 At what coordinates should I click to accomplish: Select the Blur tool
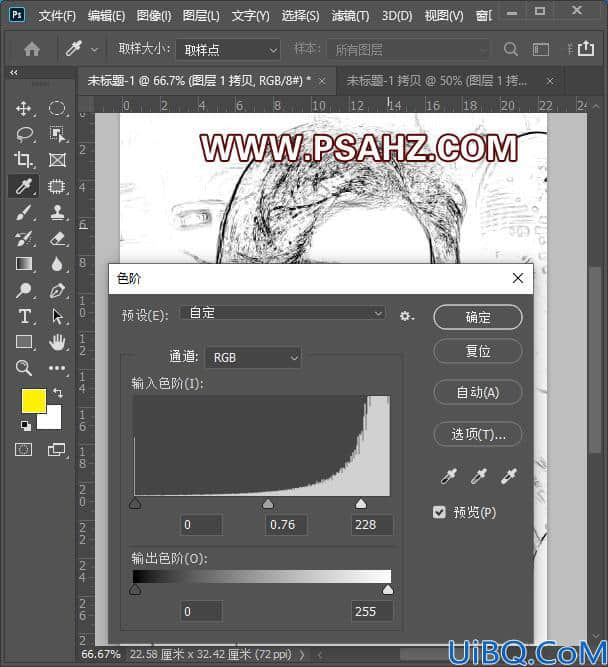point(57,264)
